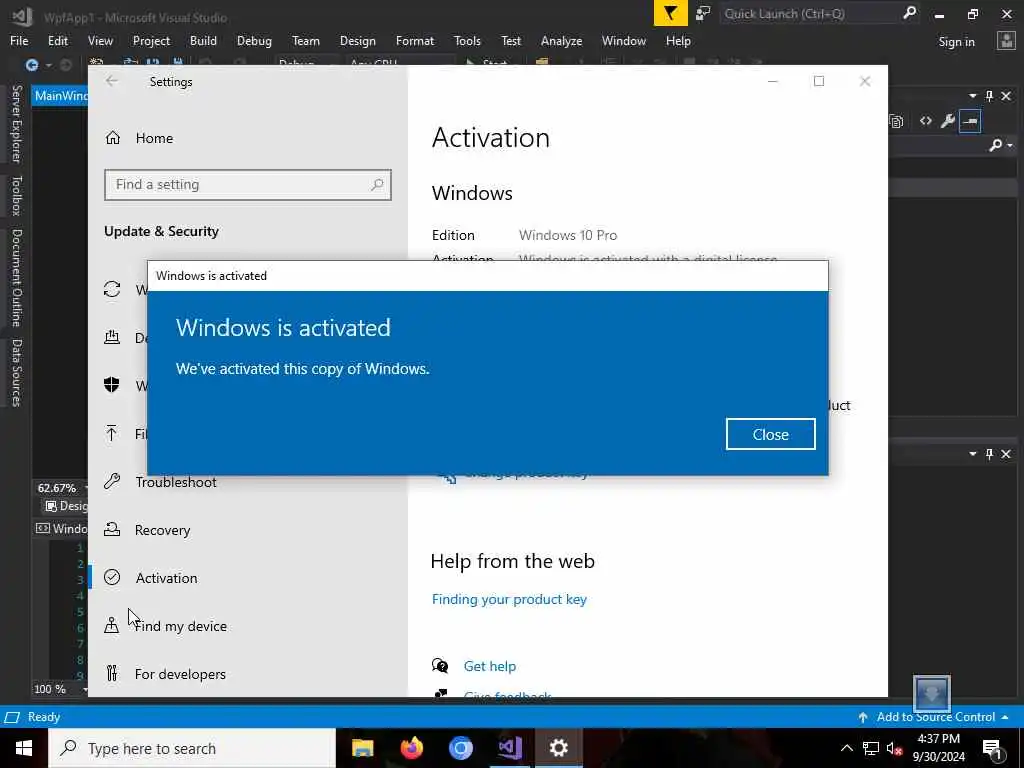Click the yellow notifications flag icon

coord(671,13)
